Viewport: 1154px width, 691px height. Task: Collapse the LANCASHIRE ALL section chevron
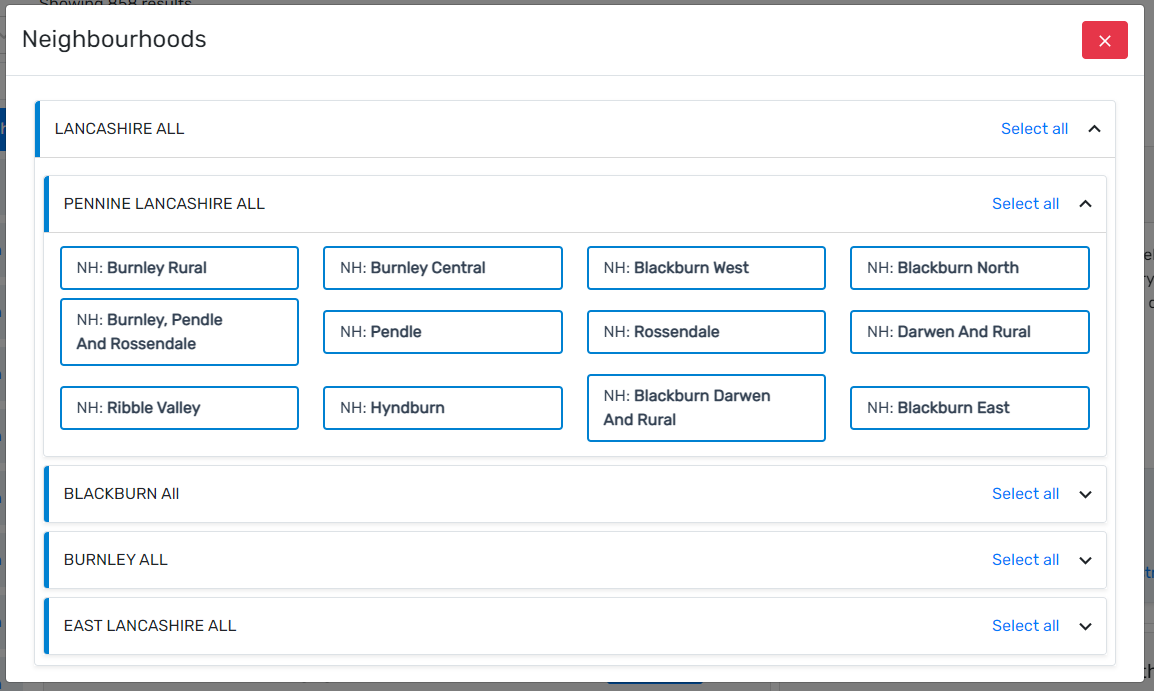pos(1094,129)
